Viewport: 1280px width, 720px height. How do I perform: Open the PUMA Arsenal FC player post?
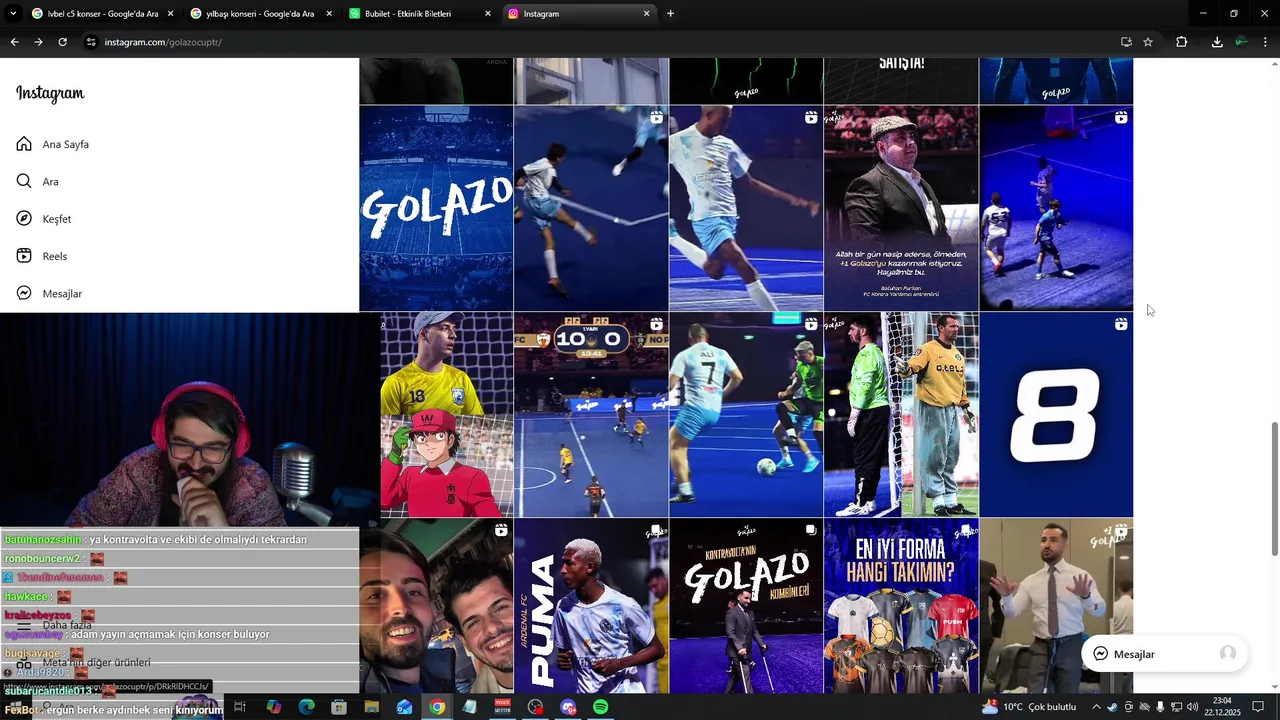(591, 606)
